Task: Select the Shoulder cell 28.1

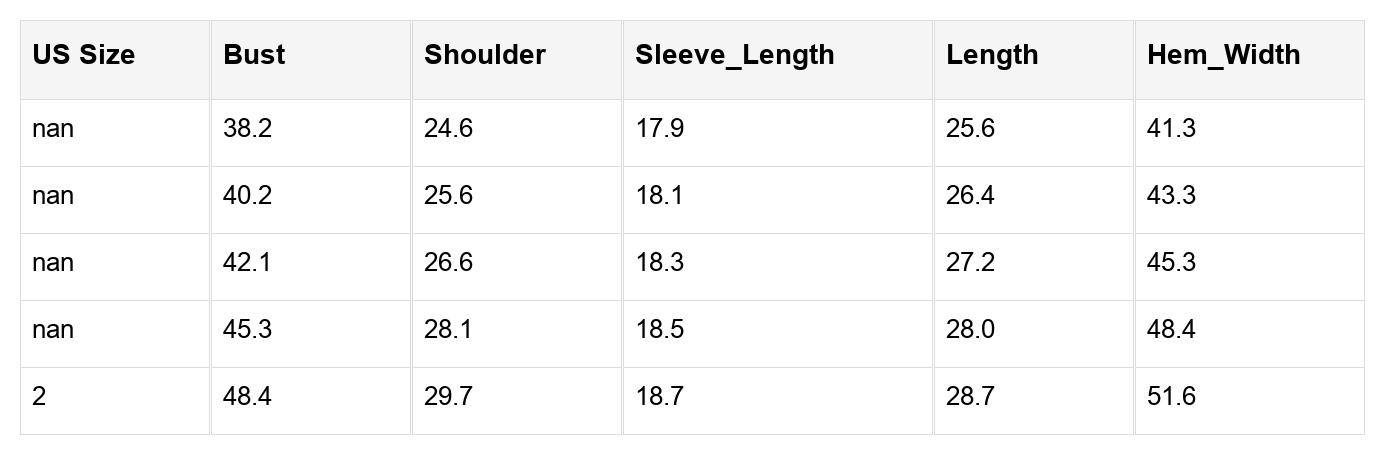Action: 449,330
